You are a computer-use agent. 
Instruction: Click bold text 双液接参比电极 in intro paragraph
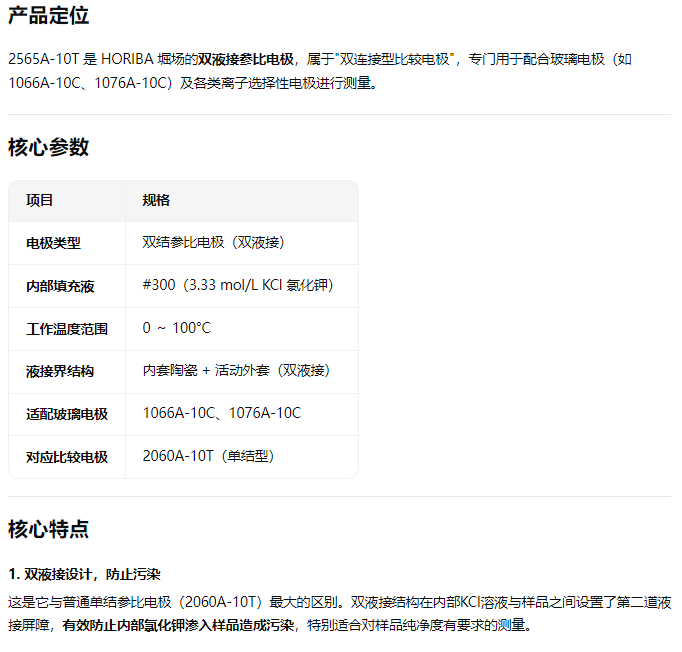click(246, 59)
